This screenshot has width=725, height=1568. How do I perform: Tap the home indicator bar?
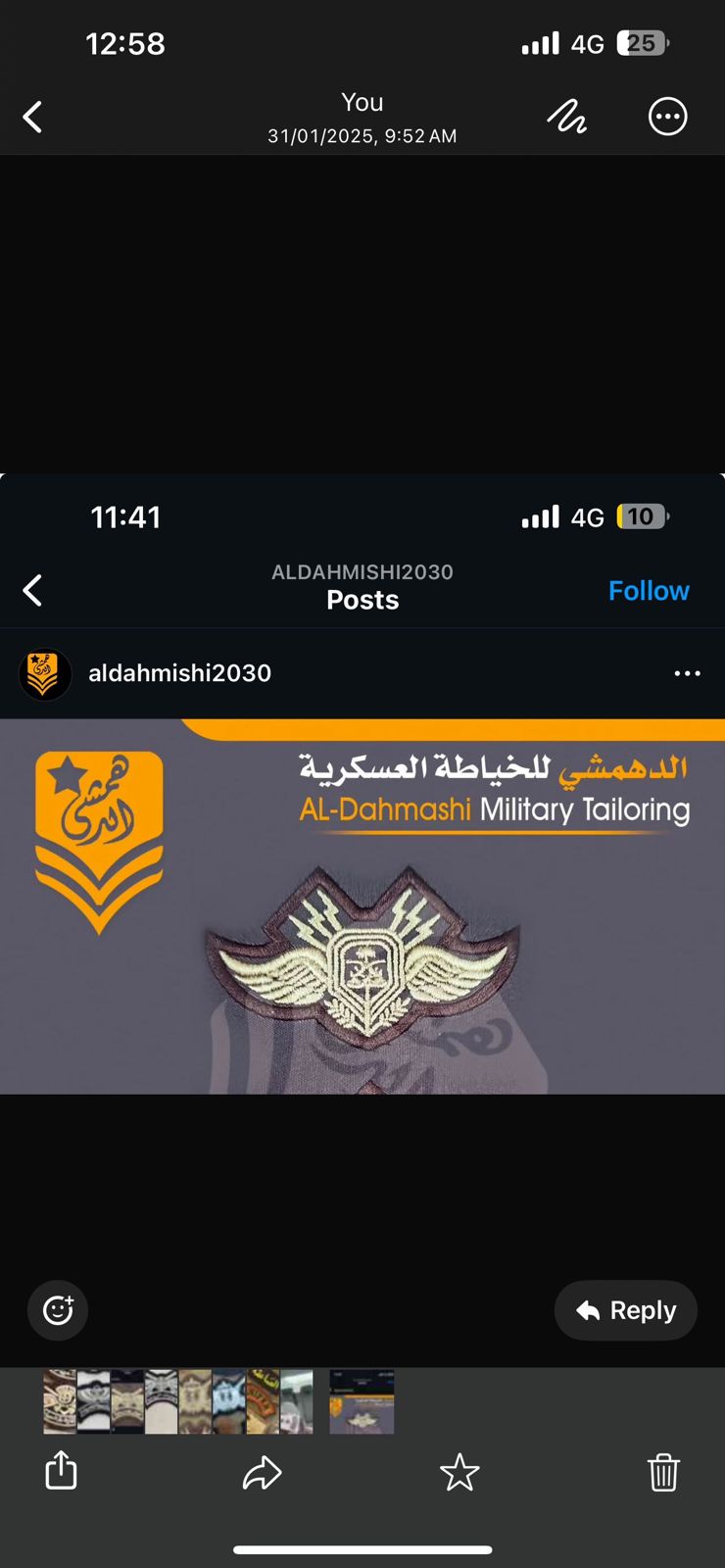(x=362, y=1549)
